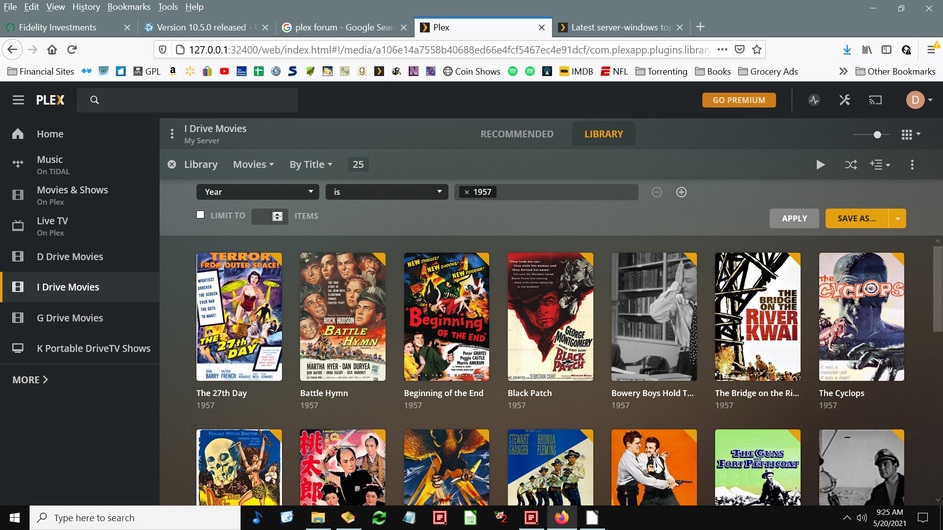Image resolution: width=943 pixels, height=530 pixels.
Task: Switch to the Fidelity Investments tab
Action: click(x=68, y=27)
